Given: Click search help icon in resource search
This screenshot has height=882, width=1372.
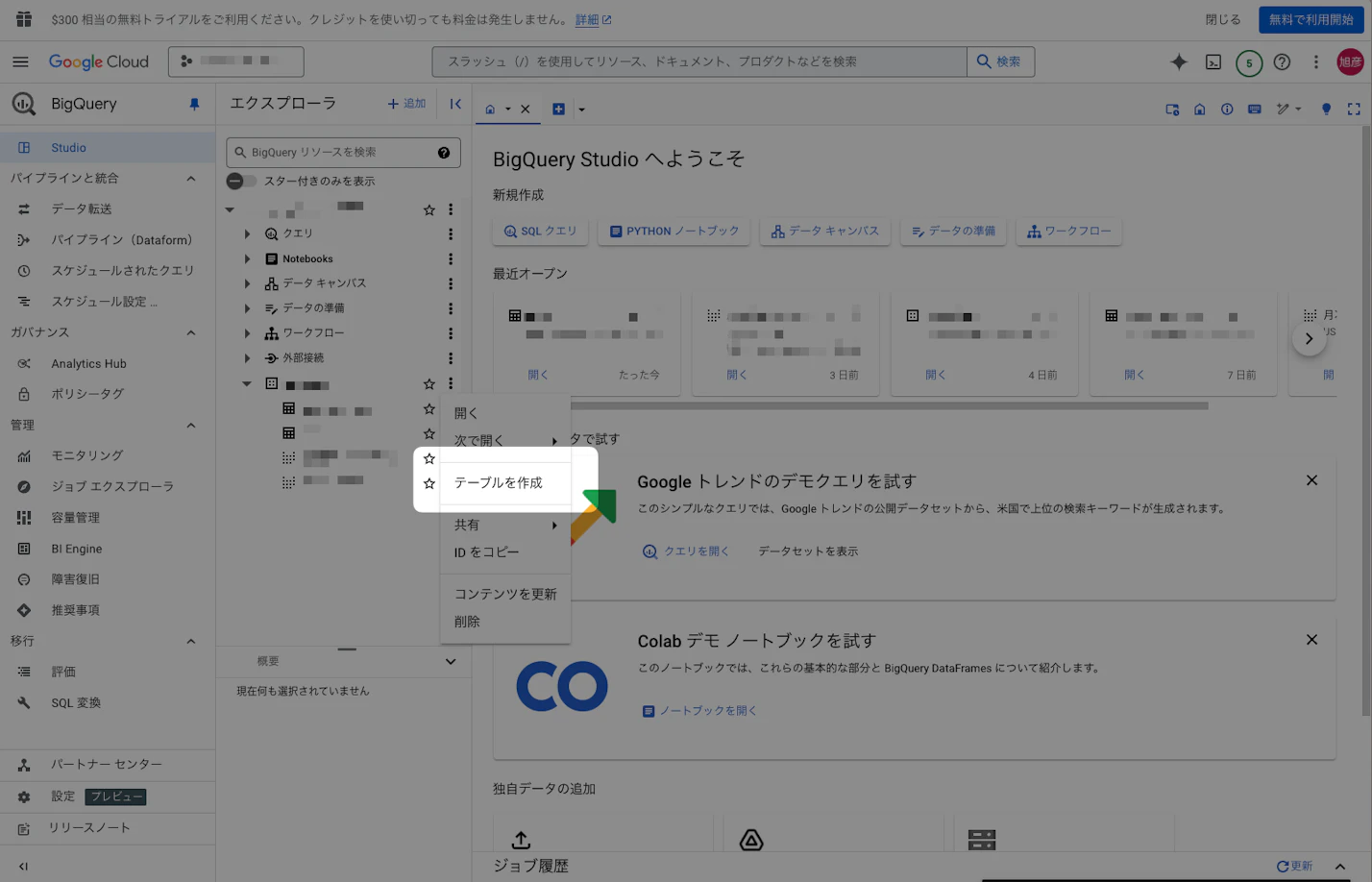Looking at the screenshot, I should pyautogui.click(x=444, y=153).
